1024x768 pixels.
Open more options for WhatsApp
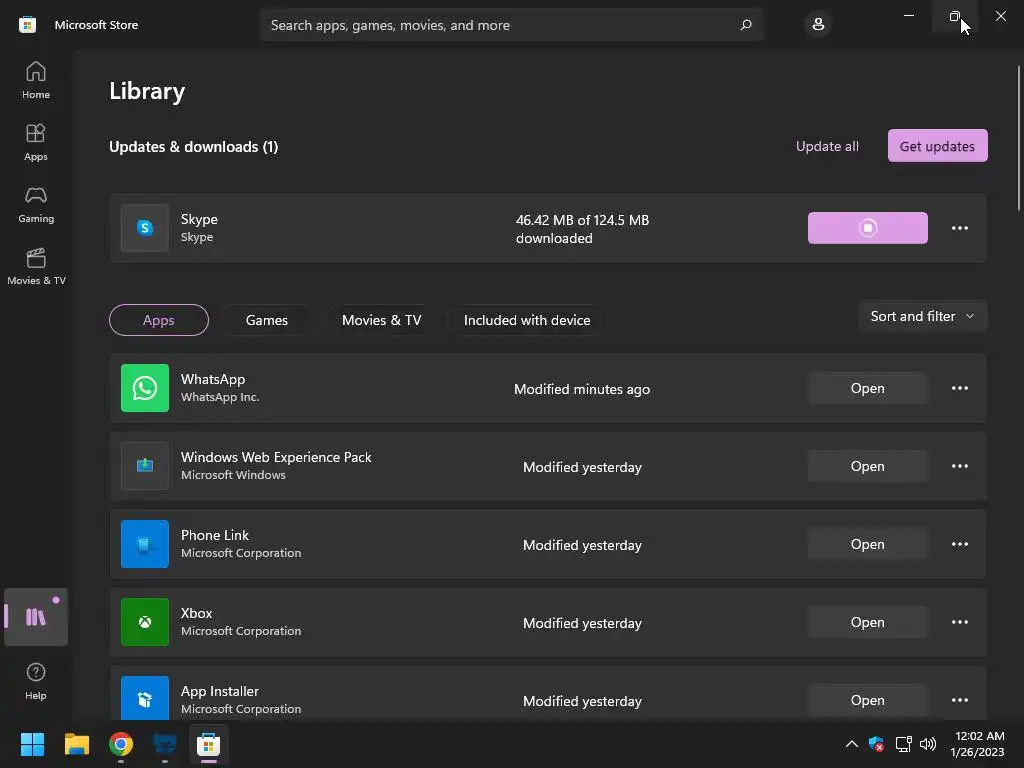tap(959, 388)
